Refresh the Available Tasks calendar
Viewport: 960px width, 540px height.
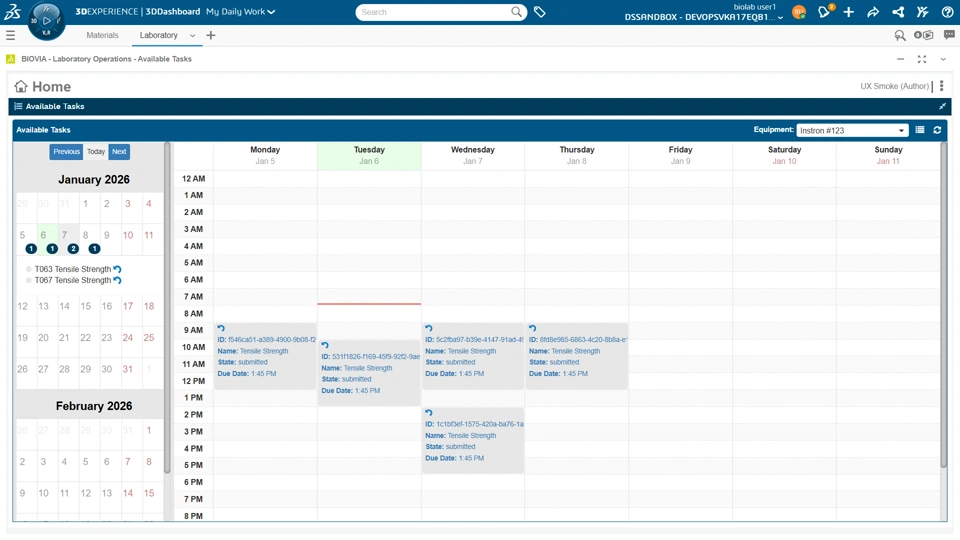click(937, 130)
